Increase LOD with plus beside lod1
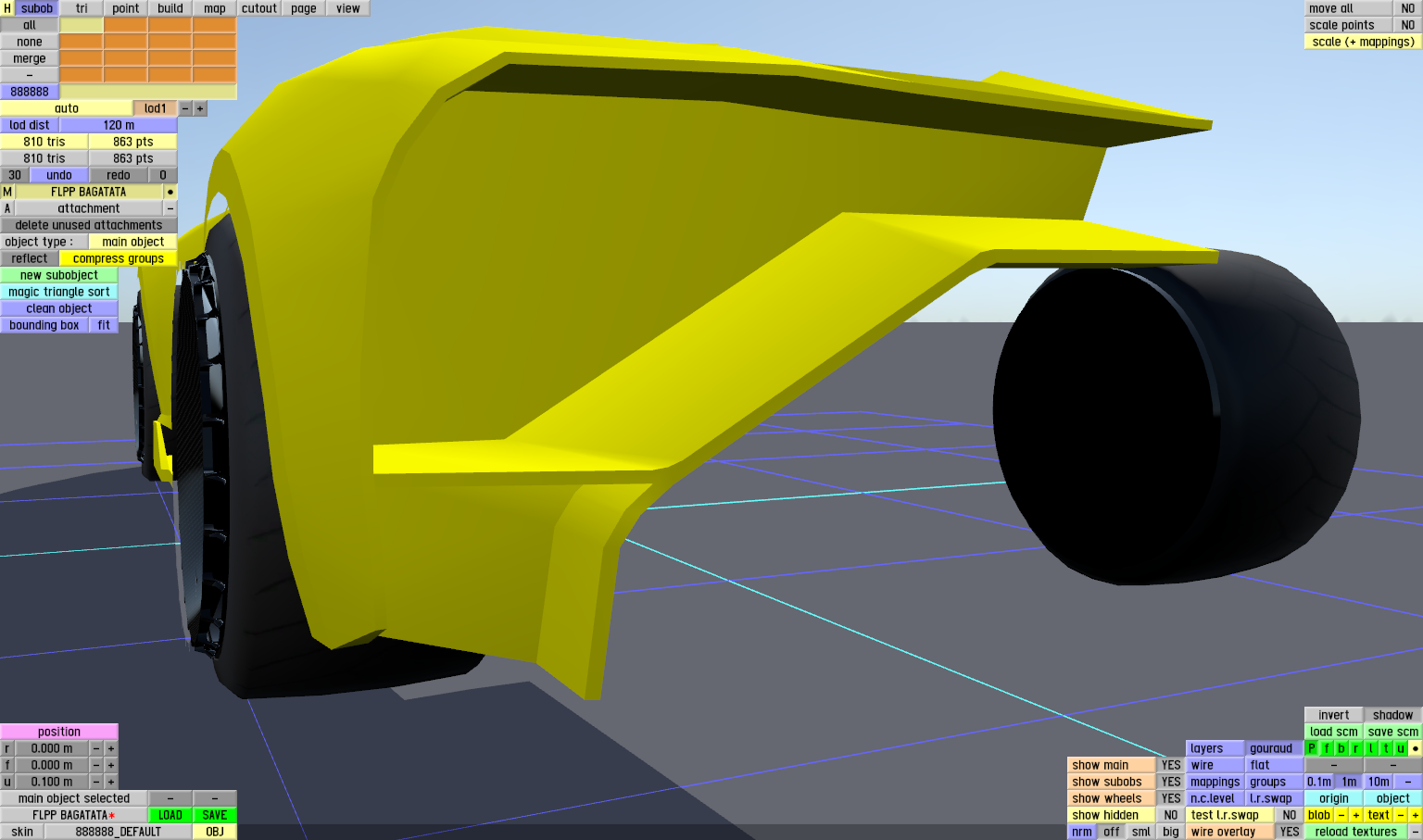 (200, 108)
